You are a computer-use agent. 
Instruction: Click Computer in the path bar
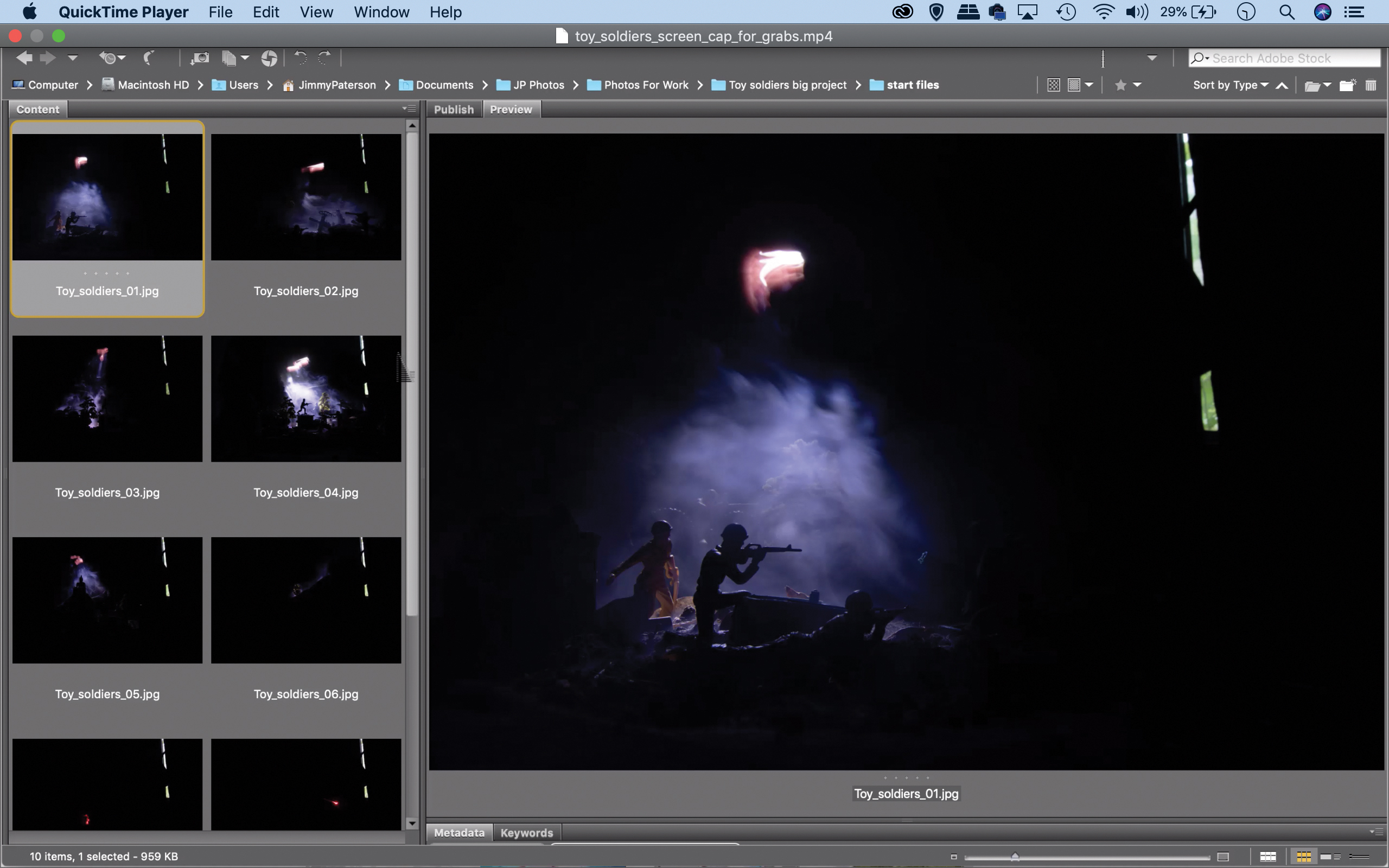tap(46, 85)
